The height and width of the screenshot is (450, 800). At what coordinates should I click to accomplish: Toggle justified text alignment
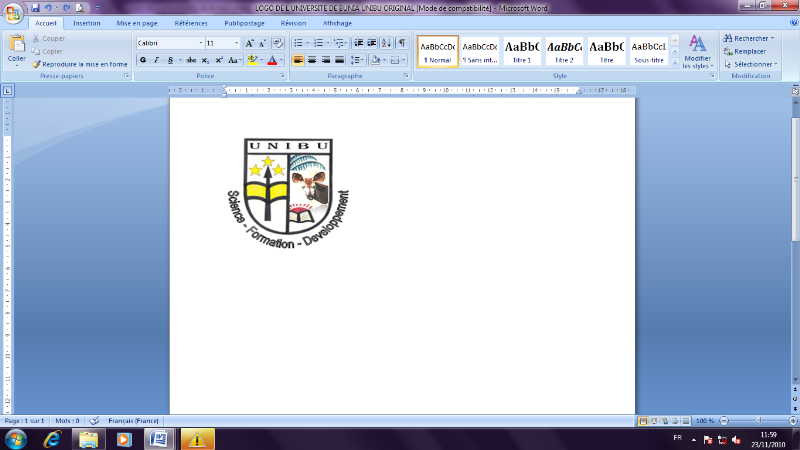pyautogui.click(x=341, y=60)
